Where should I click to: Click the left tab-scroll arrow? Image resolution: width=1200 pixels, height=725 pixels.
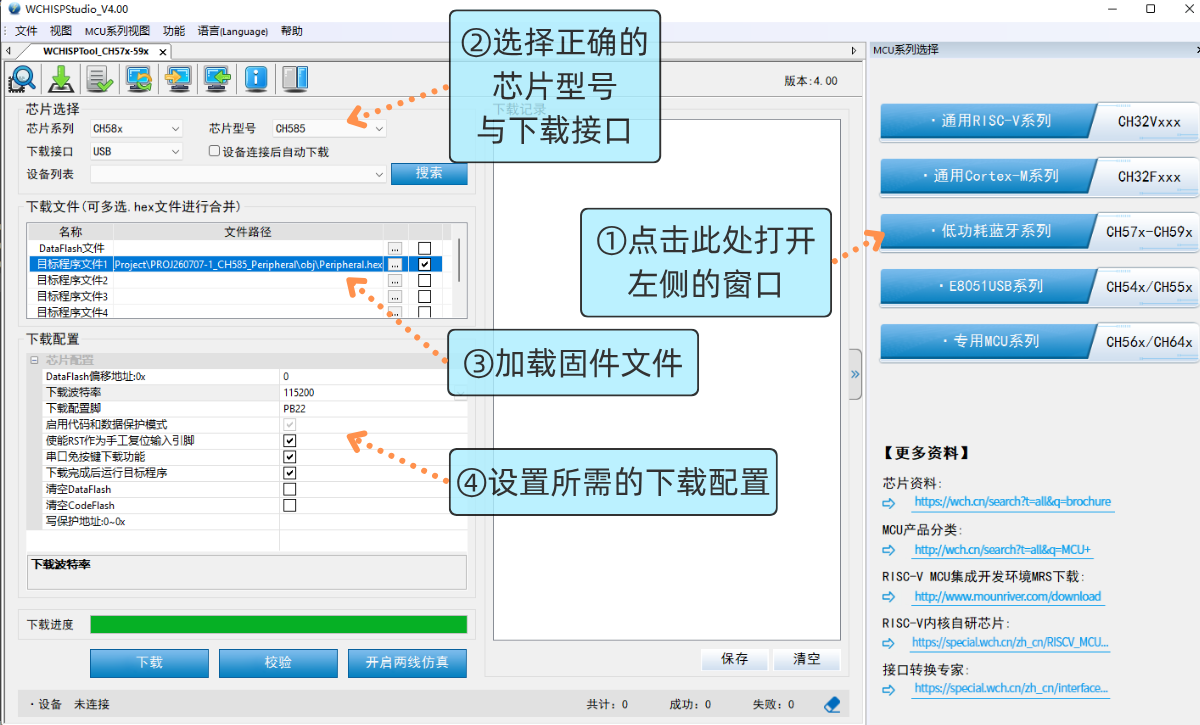pos(8,51)
